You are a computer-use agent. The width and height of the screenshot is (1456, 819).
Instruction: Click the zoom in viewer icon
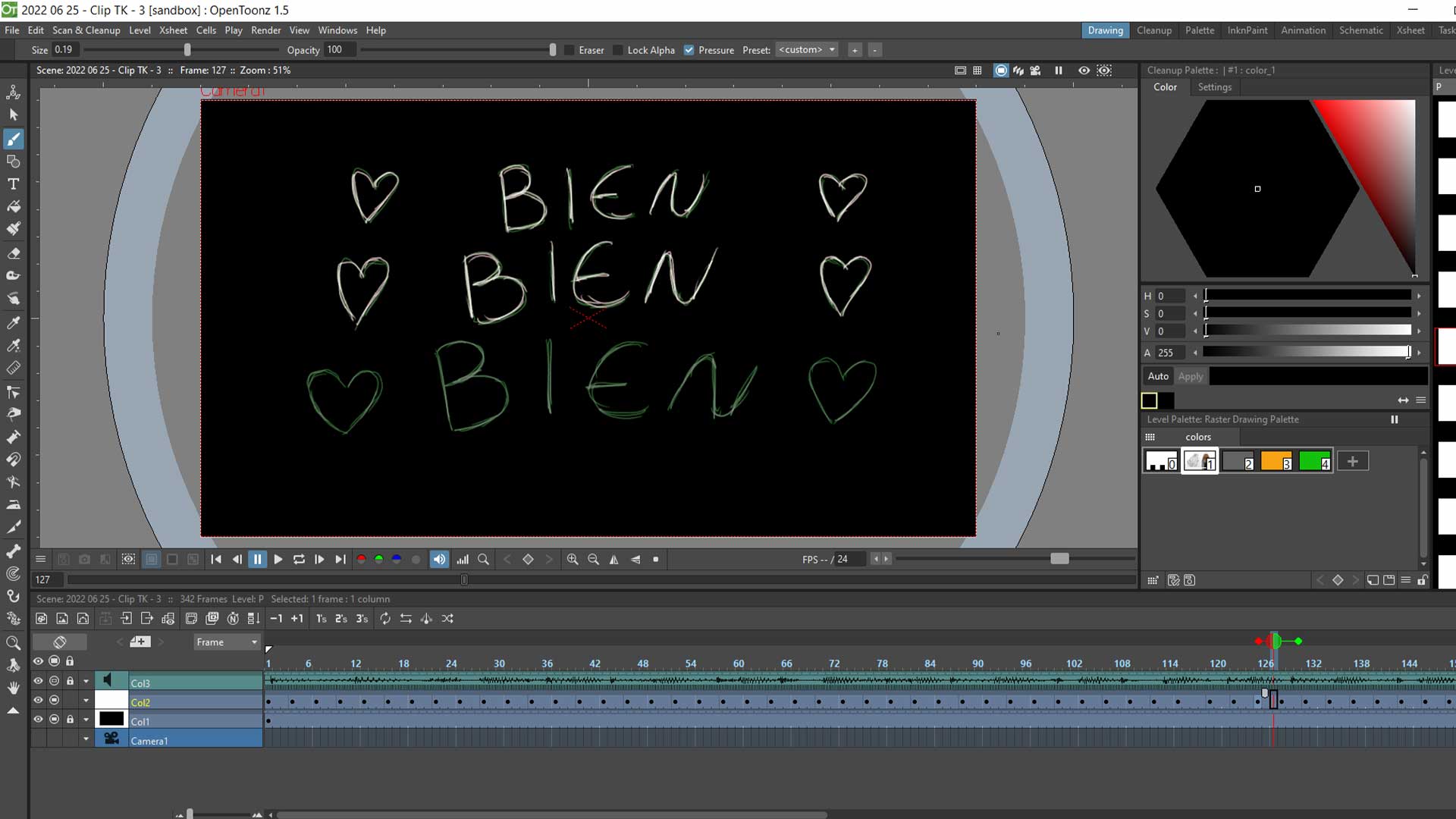point(573,560)
